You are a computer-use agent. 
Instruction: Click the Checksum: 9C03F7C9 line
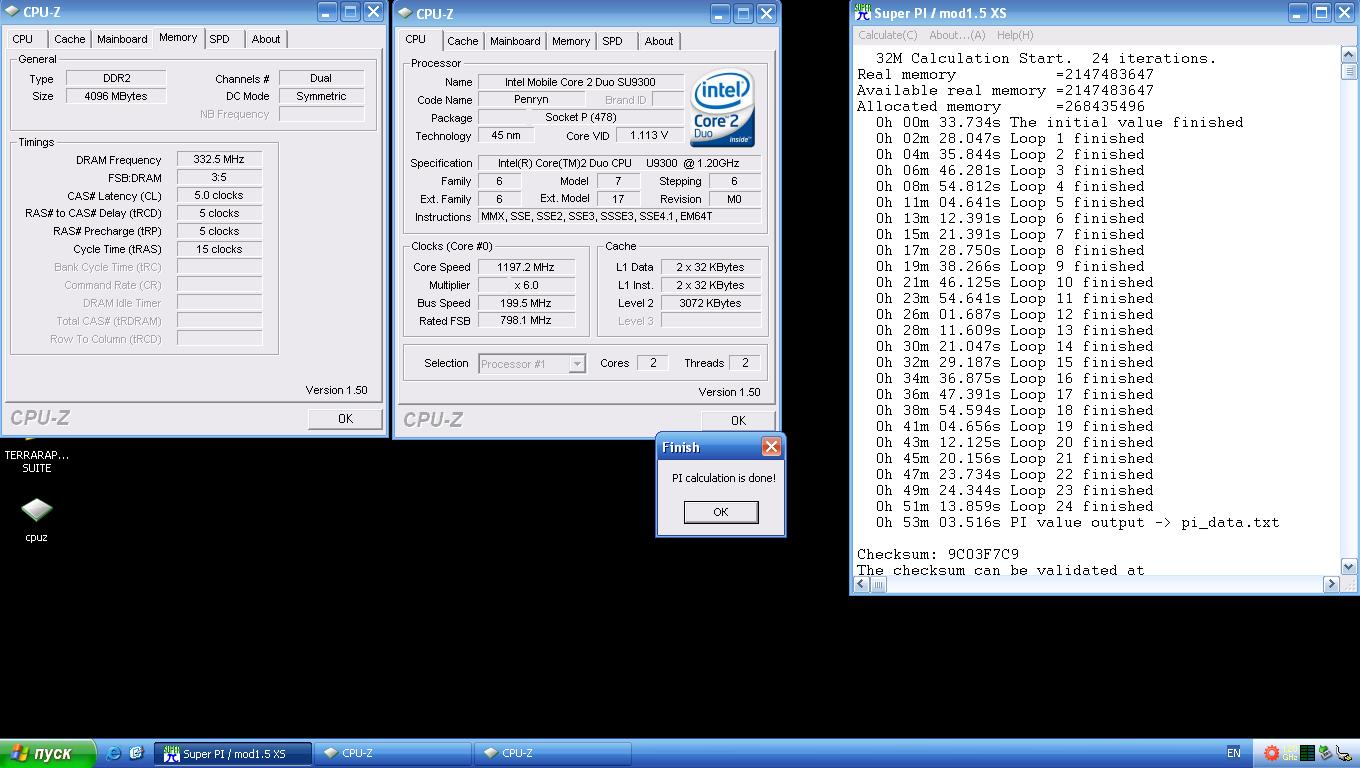pyautogui.click(x=938, y=554)
